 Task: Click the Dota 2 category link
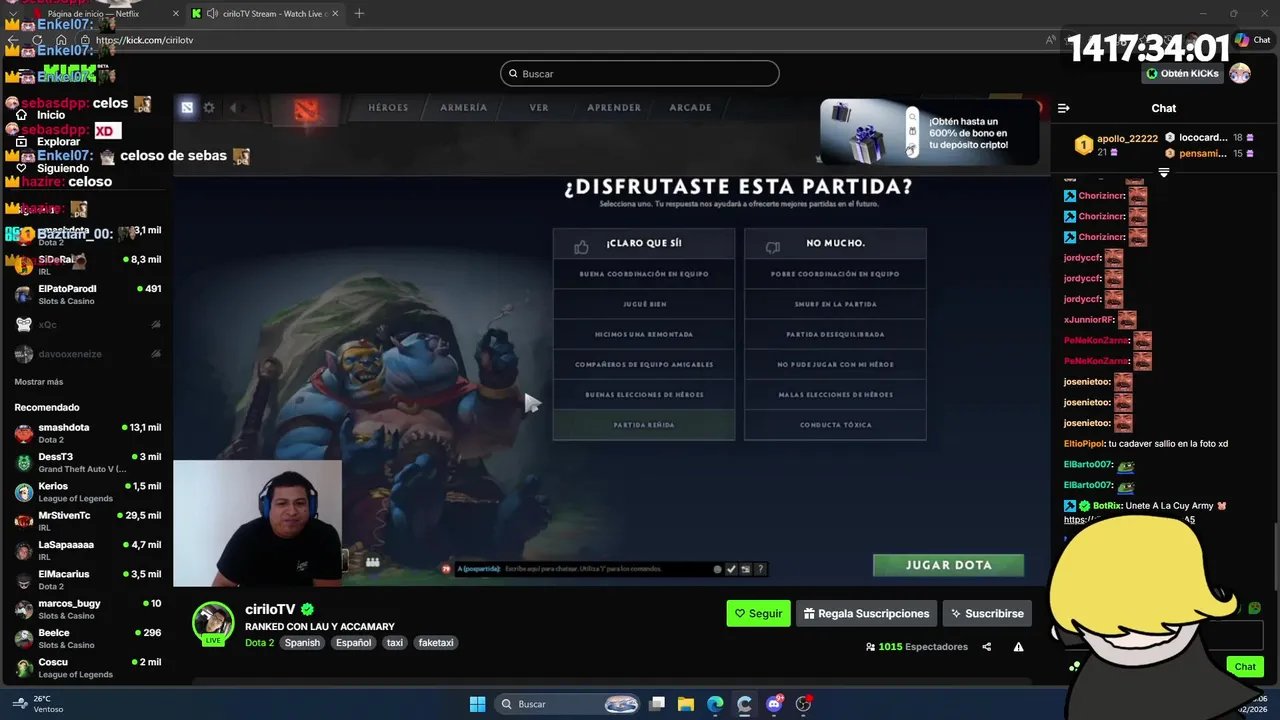pos(259,643)
